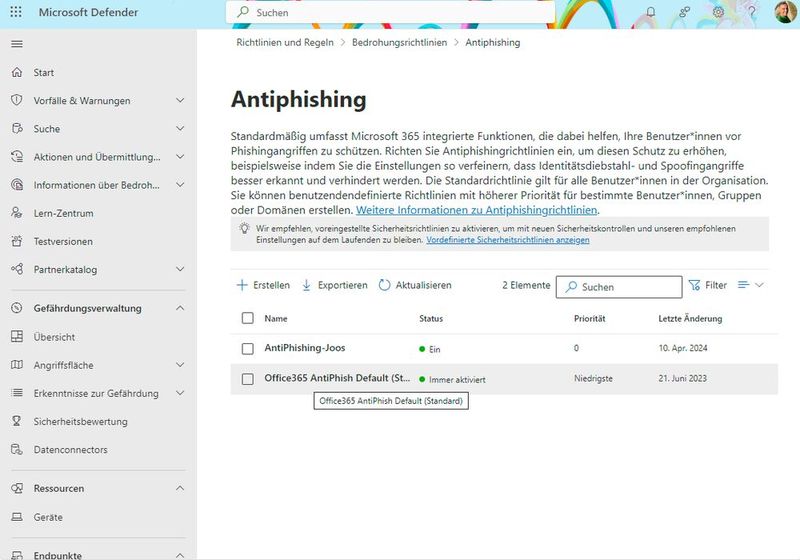Viewport: 800px width, 560px height.
Task: Open the community people icon in header
Action: [x=684, y=12]
